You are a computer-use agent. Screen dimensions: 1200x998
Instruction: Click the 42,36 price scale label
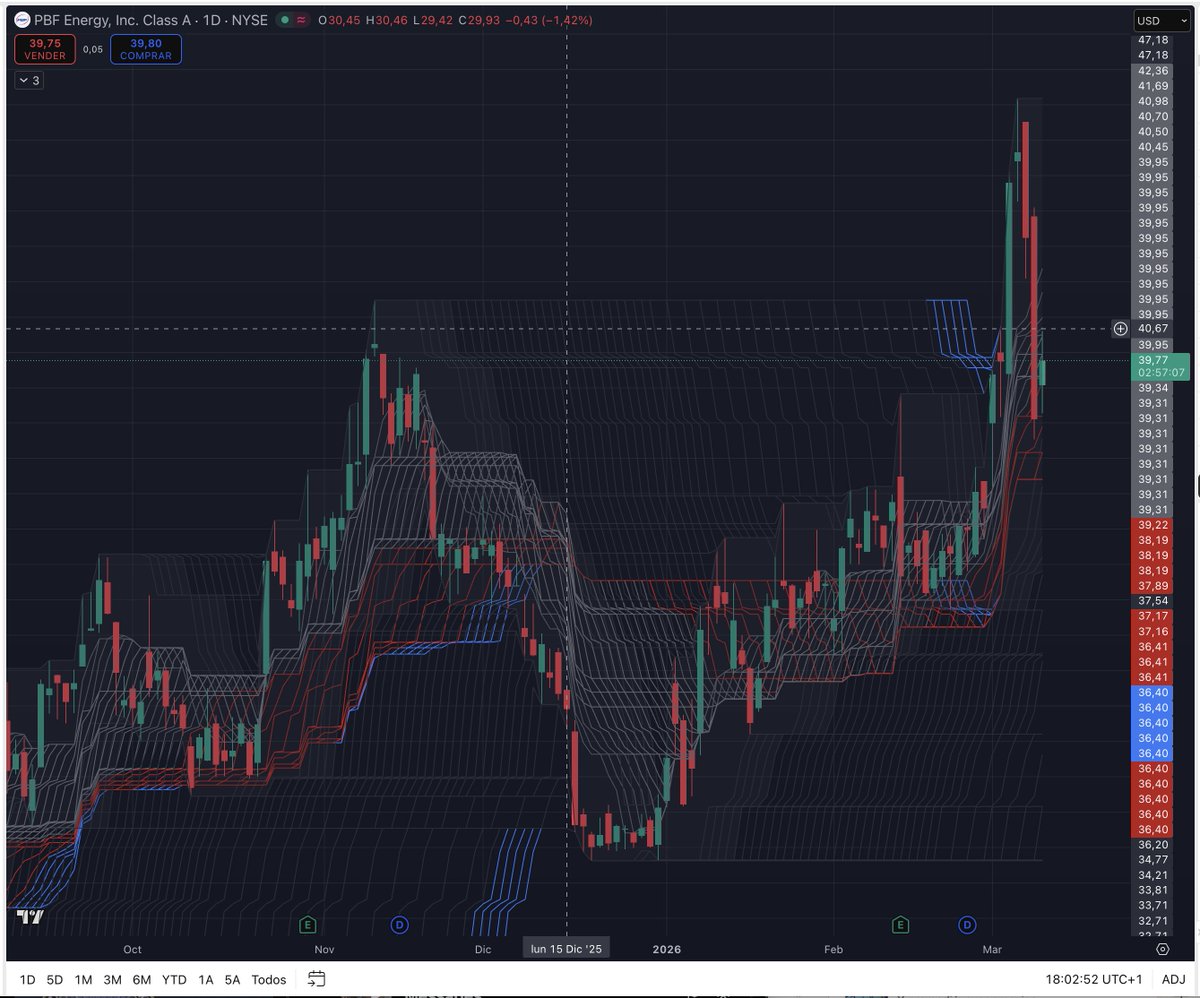(1153, 71)
